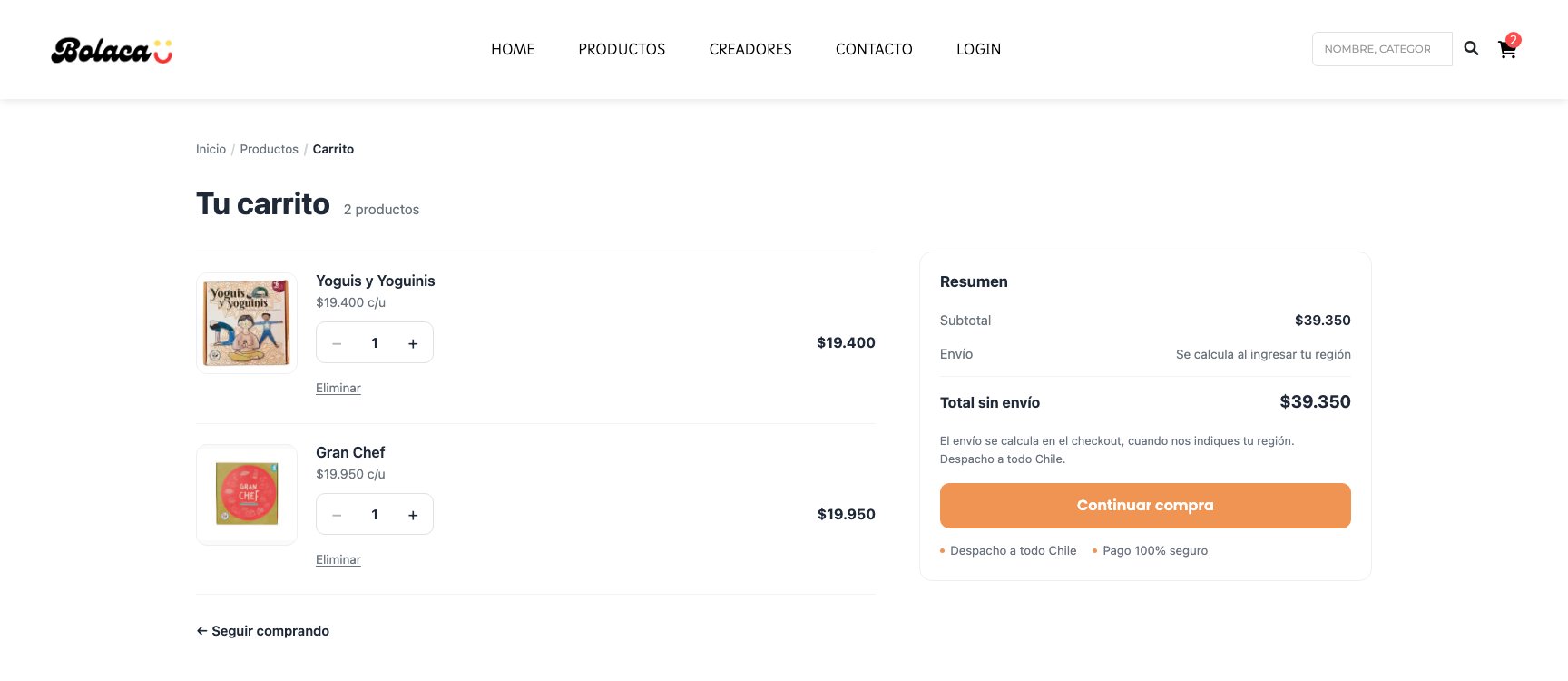Remove Yoguis y Yoguinis with Eliminar

pyautogui.click(x=338, y=388)
